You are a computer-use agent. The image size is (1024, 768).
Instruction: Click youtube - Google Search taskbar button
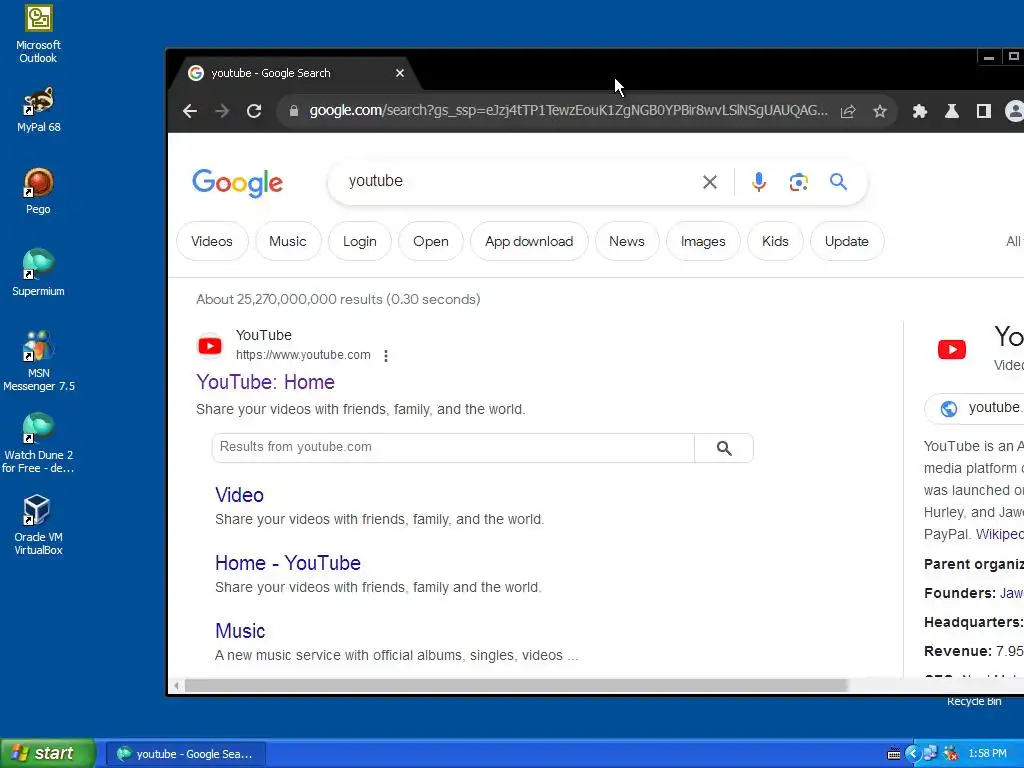click(186, 754)
